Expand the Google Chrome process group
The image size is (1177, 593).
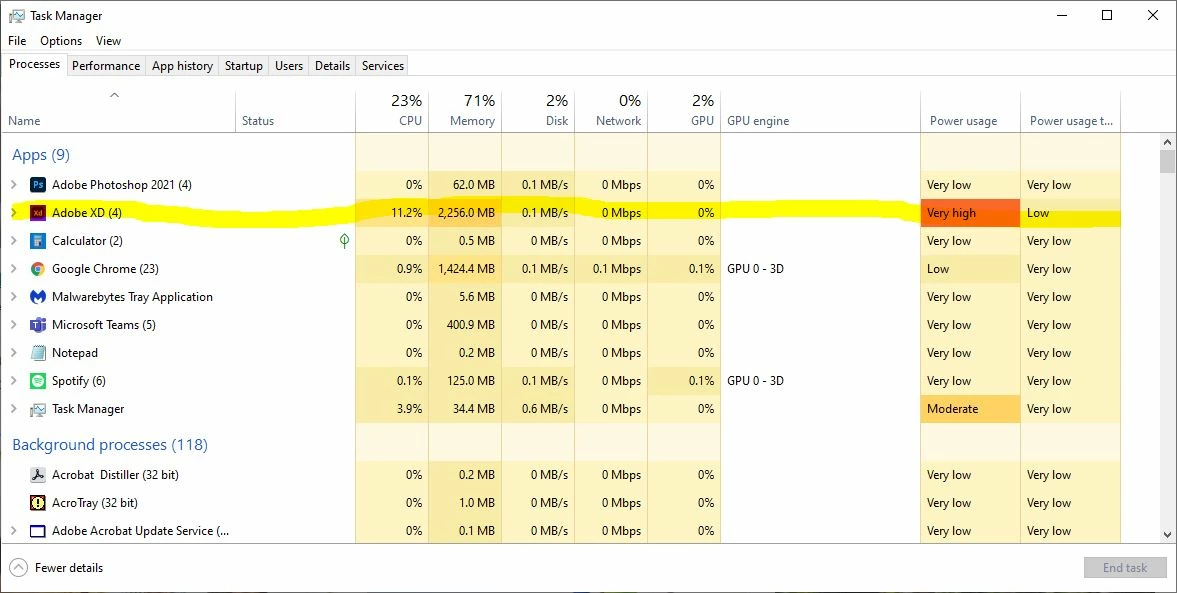(14, 269)
